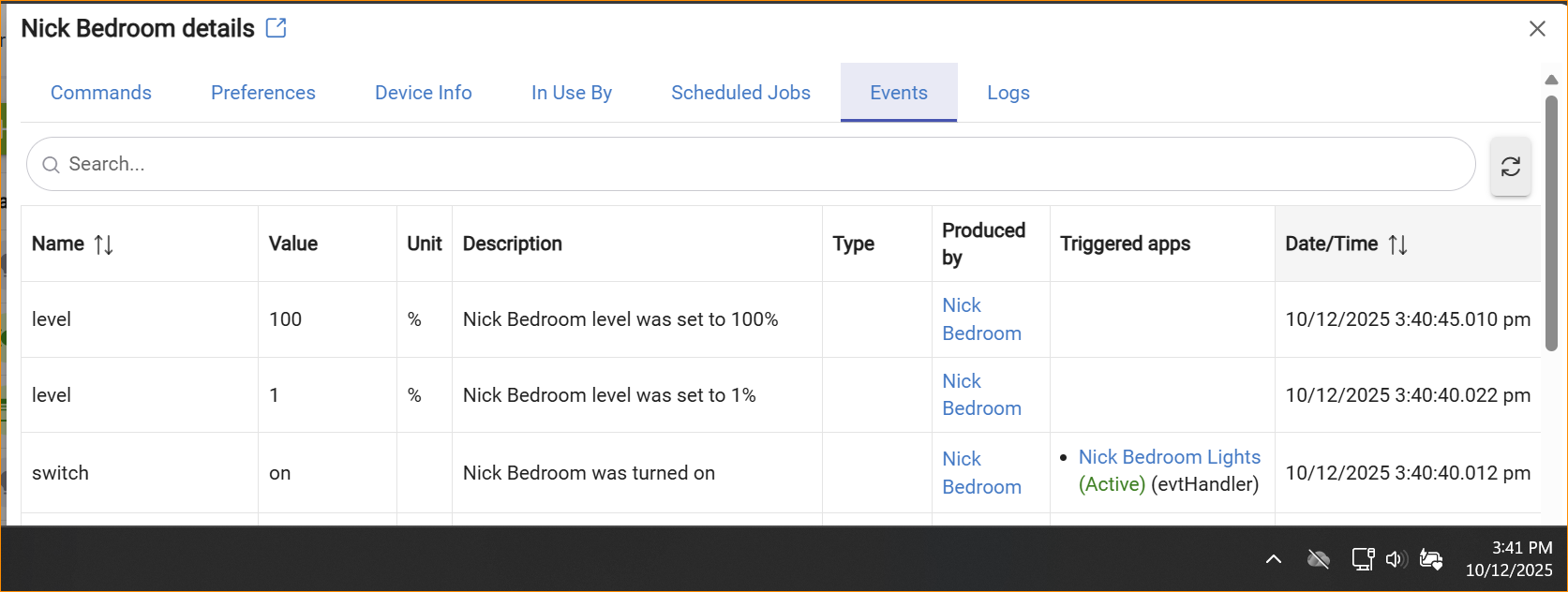This screenshot has height=592, width=1568.
Task: Open Nick Bedroom link in 100% level row
Action: [x=980, y=319]
